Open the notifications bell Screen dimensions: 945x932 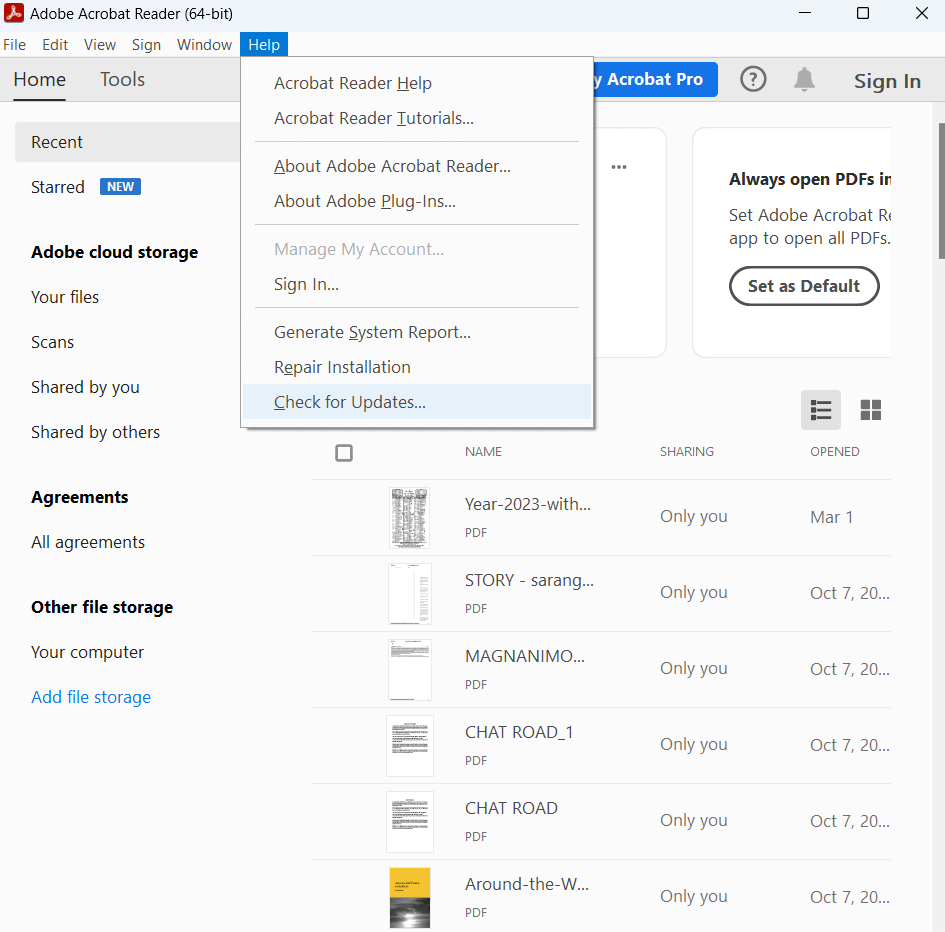tap(804, 79)
